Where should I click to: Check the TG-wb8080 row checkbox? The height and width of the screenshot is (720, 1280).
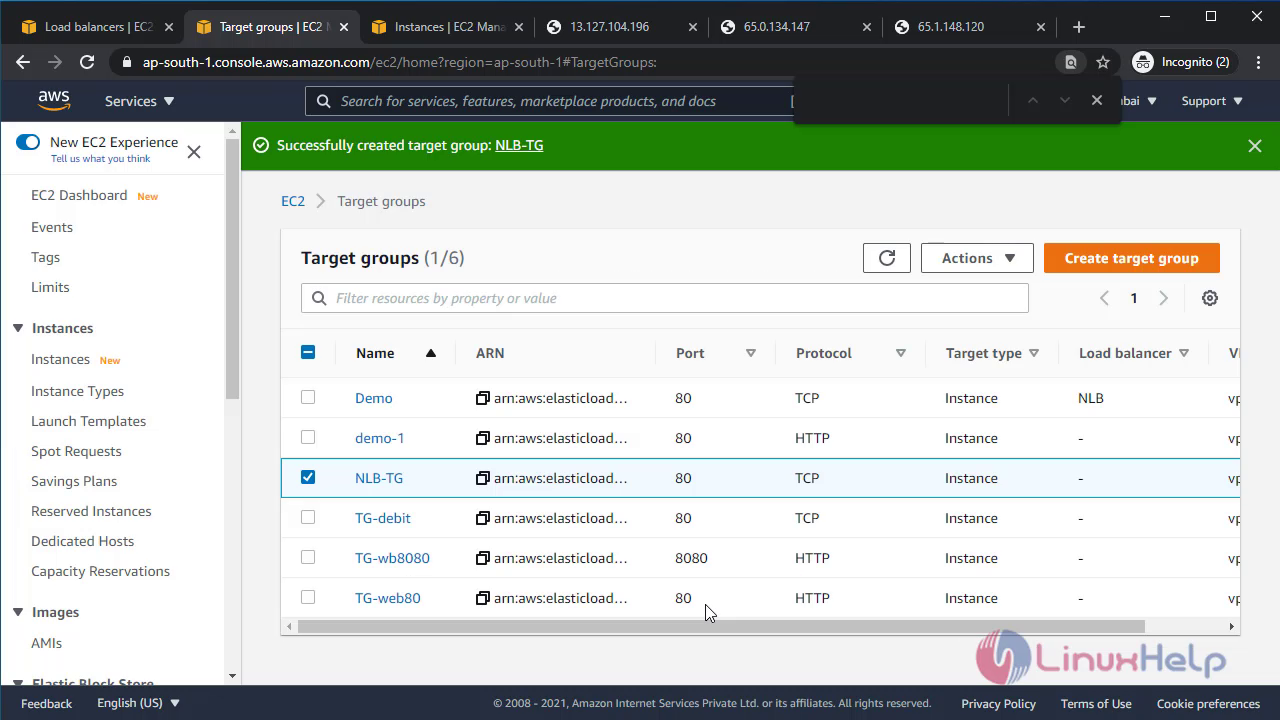pos(308,557)
